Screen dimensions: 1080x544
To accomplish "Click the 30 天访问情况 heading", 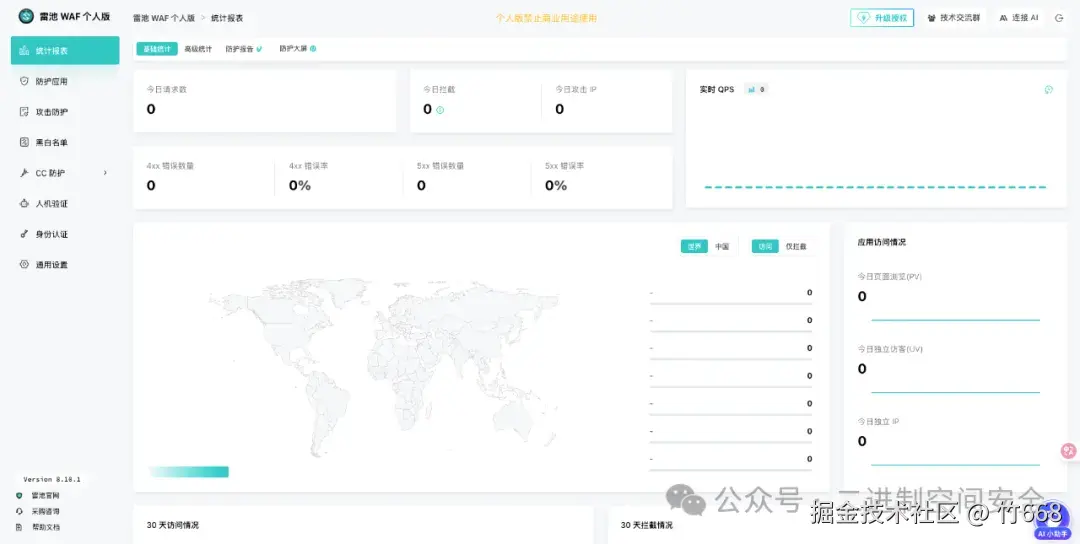I will click(173, 525).
